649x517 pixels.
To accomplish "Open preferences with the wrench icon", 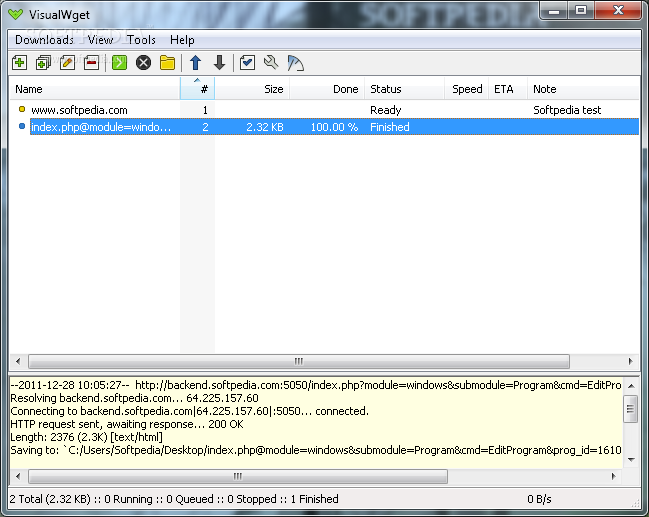I will (271, 63).
